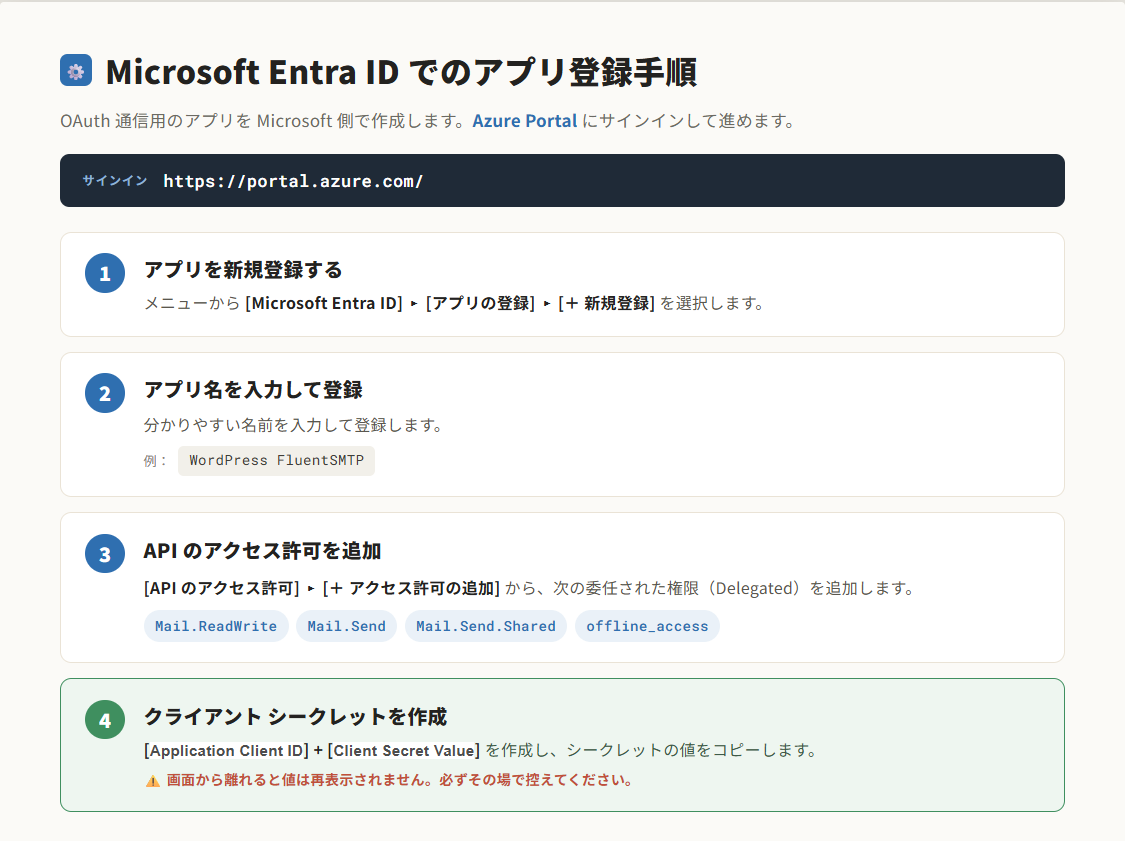The height and width of the screenshot is (841, 1125).
Task: Click the アプリ名を入力して登録 step title
Action: 253,390
